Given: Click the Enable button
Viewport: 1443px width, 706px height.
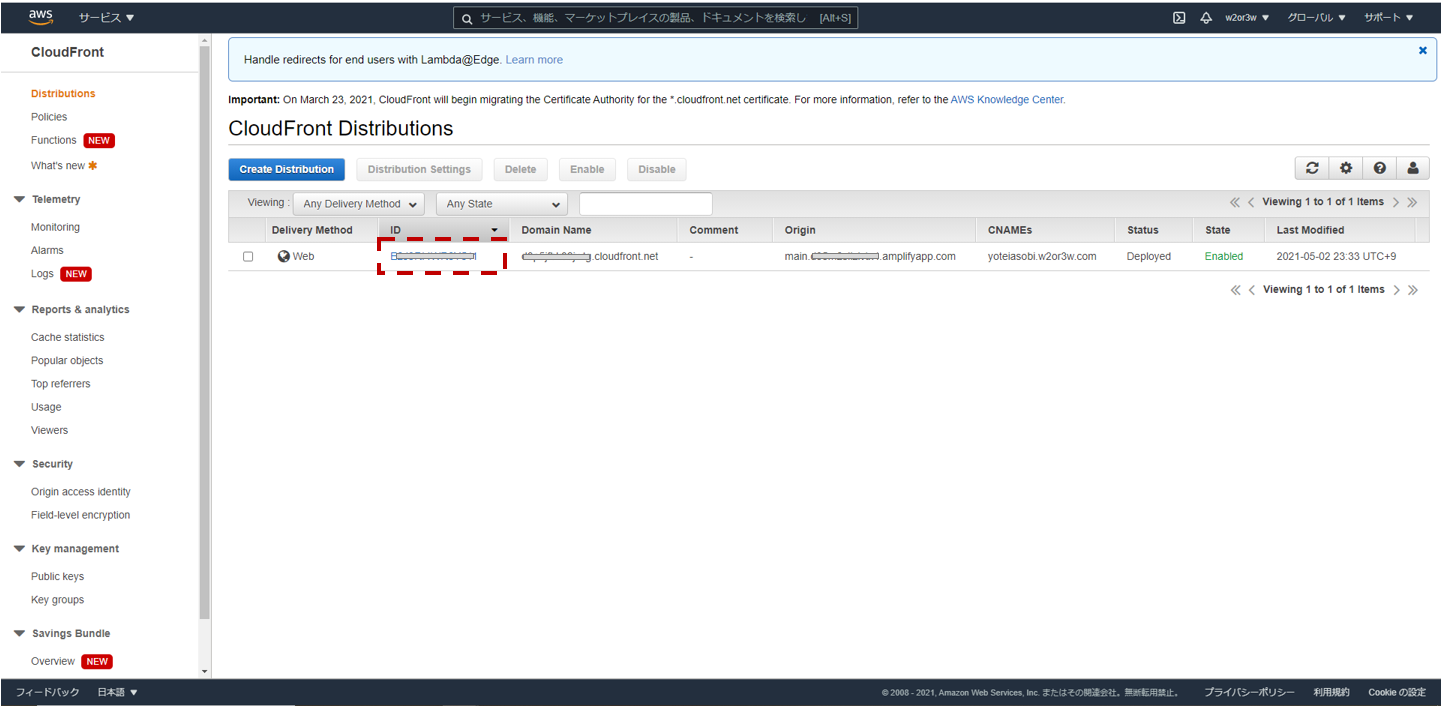Looking at the screenshot, I should click(587, 169).
